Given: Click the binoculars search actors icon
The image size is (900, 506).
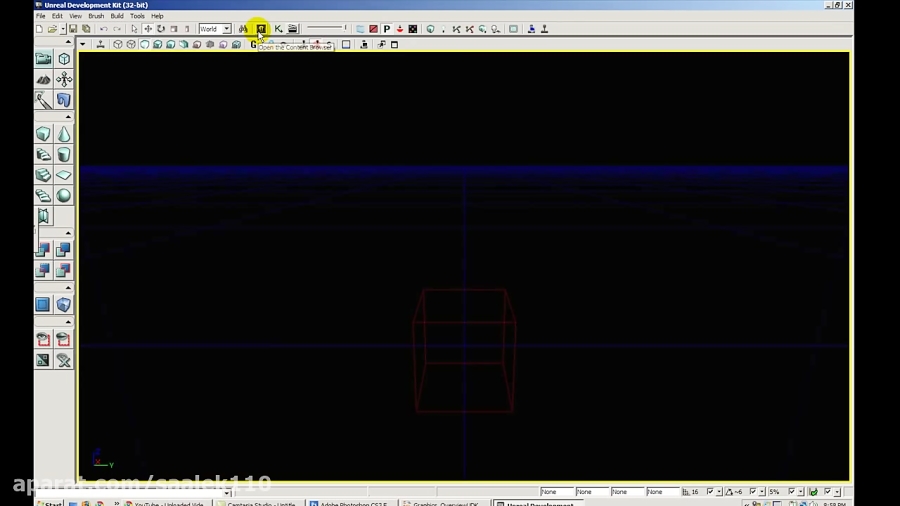Looking at the screenshot, I should tap(243, 29).
